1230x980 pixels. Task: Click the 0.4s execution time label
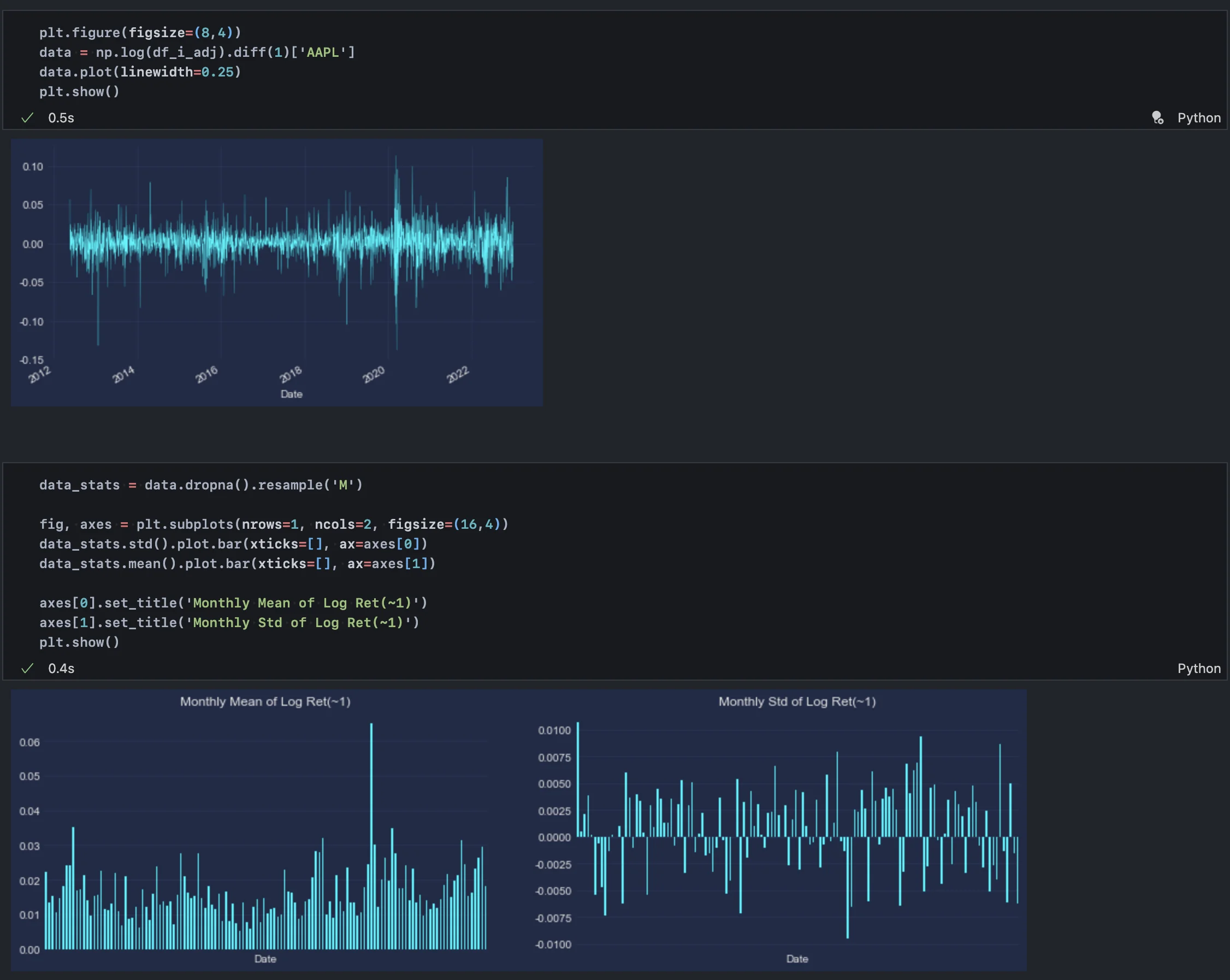pyautogui.click(x=61, y=668)
